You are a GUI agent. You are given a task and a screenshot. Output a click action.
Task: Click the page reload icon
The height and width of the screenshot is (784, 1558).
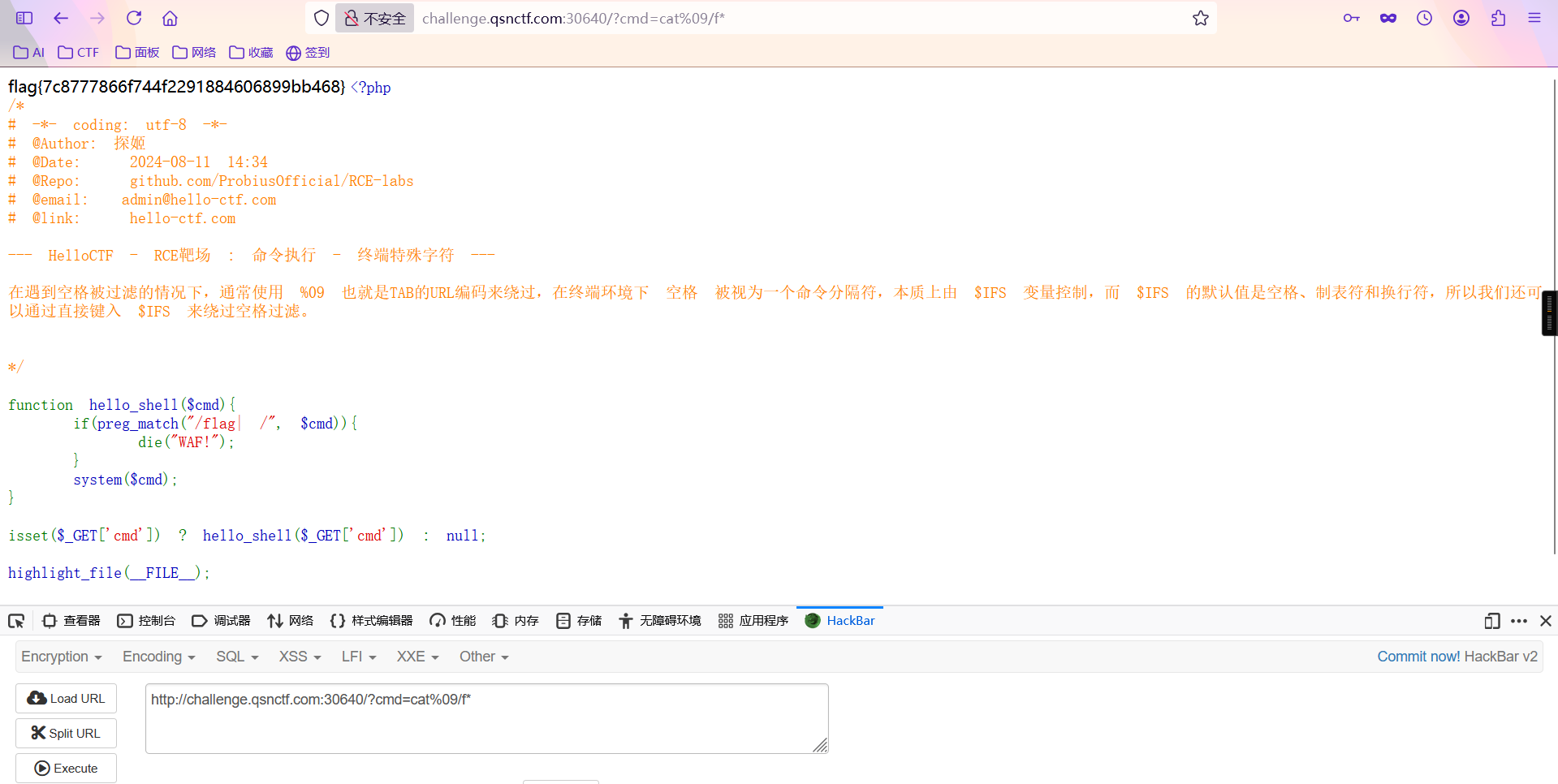coord(133,18)
